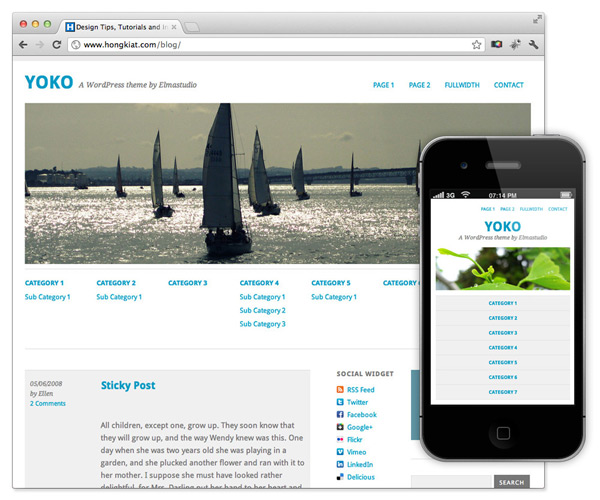
Task: Open the PAGE 1 menu item
Action: pyautogui.click(x=383, y=85)
